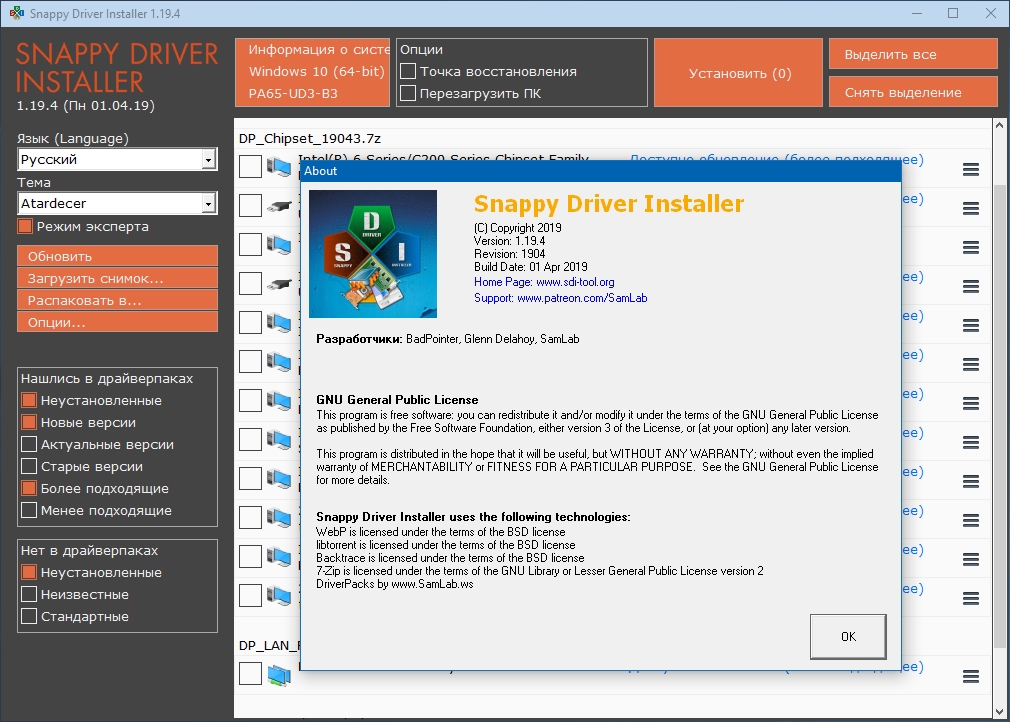The height and width of the screenshot is (722, 1010).
Task: Open hamburger menu for Intel 6 Series chipset row
Action: pyautogui.click(x=970, y=170)
